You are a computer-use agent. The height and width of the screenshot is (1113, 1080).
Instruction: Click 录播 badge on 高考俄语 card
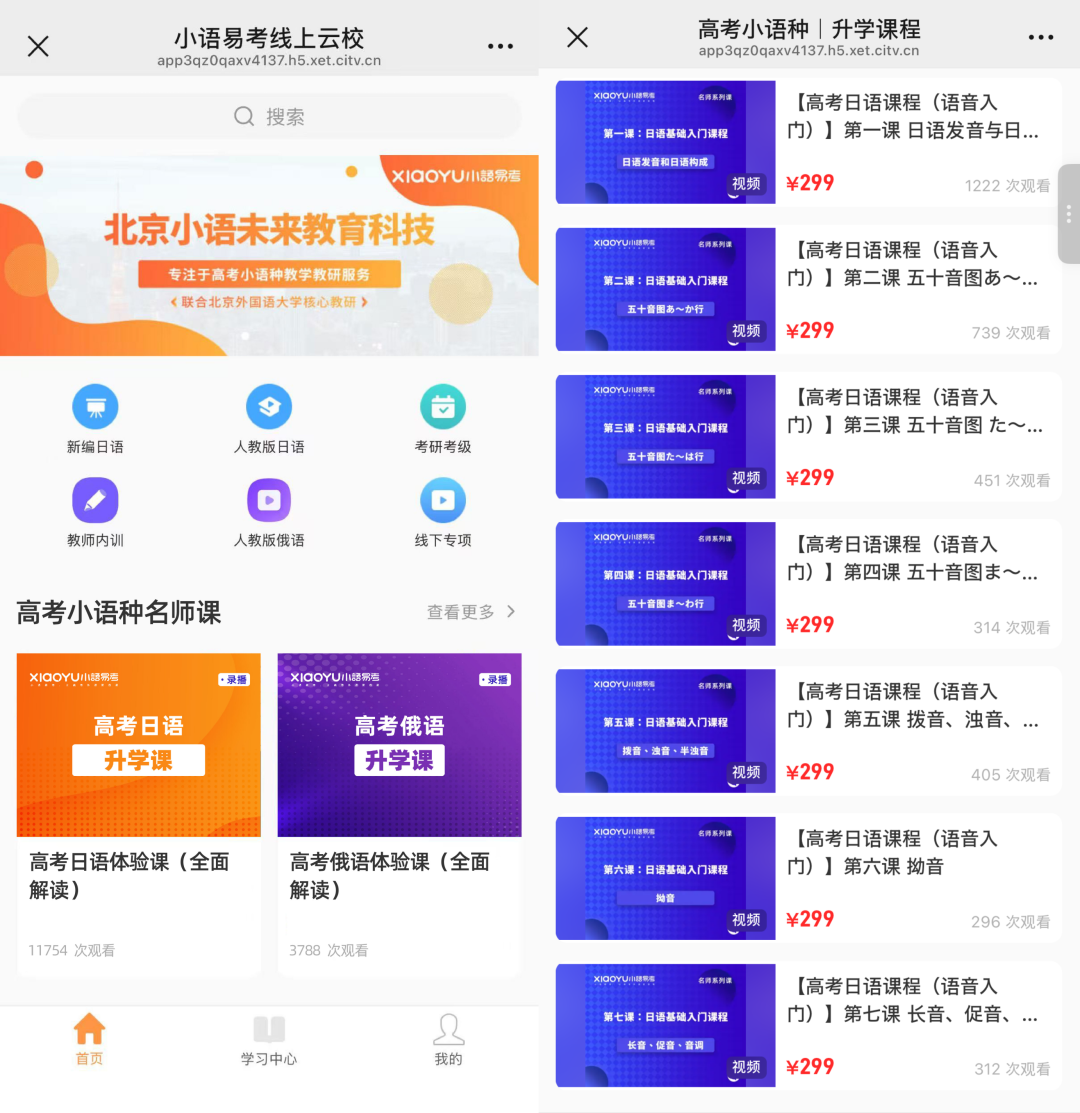(495, 680)
